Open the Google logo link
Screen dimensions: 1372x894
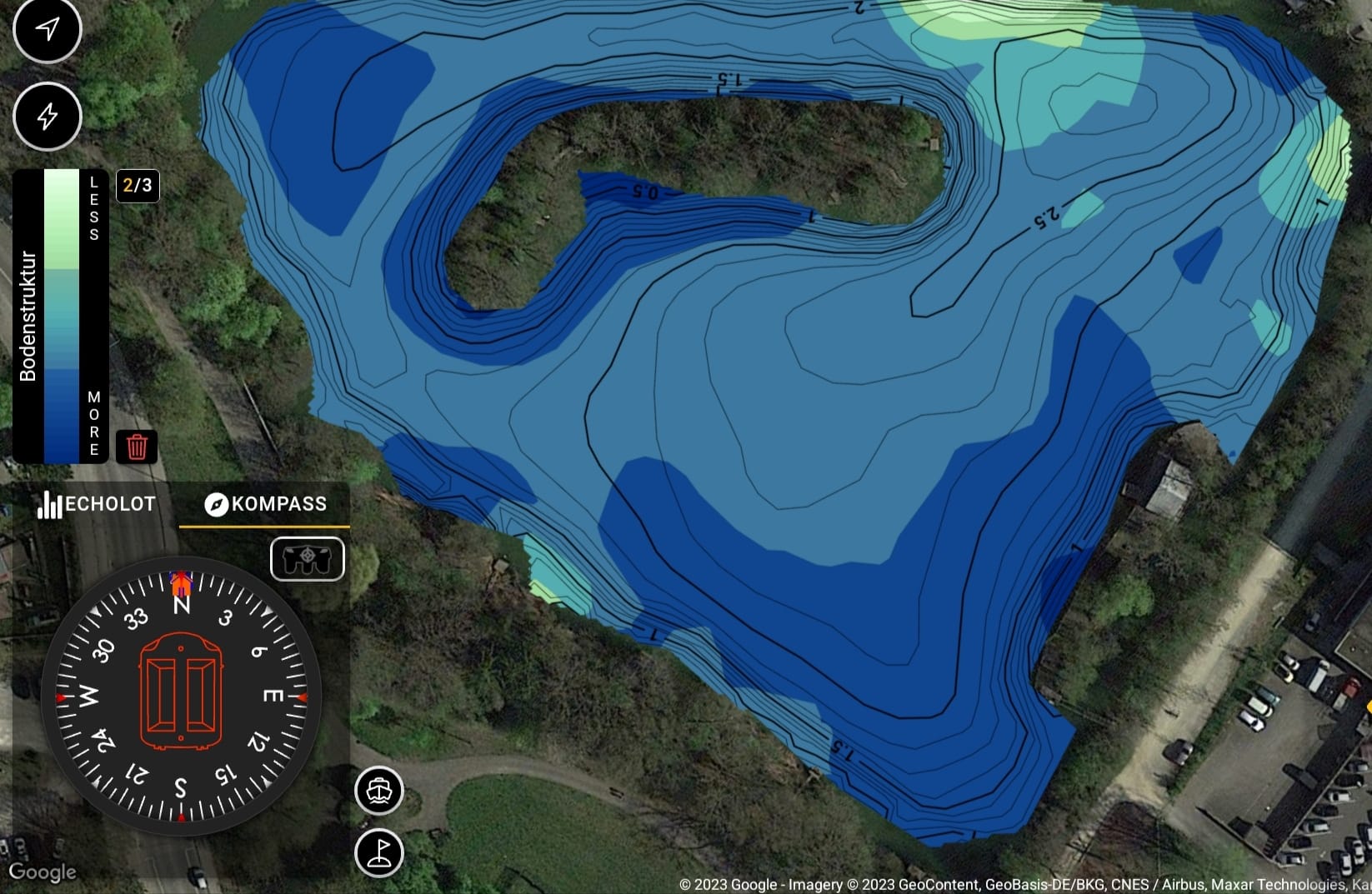point(43,872)
